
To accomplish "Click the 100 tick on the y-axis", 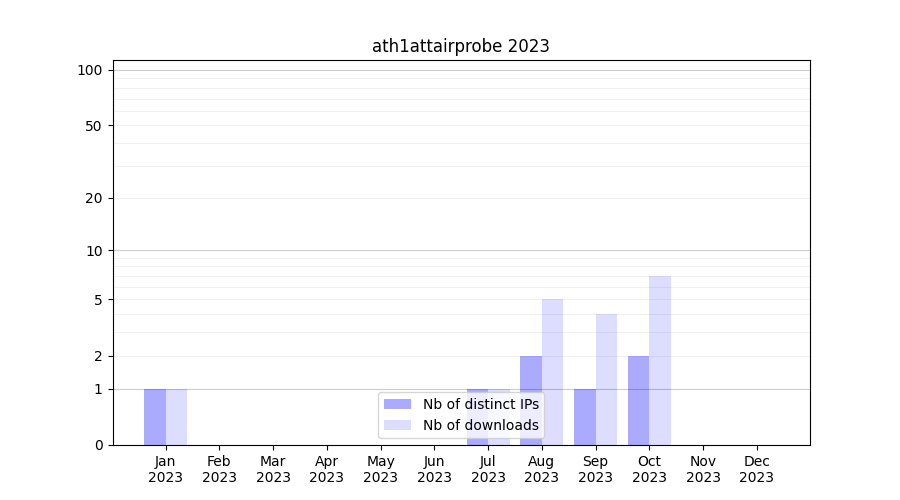I will tap(90, 70).
